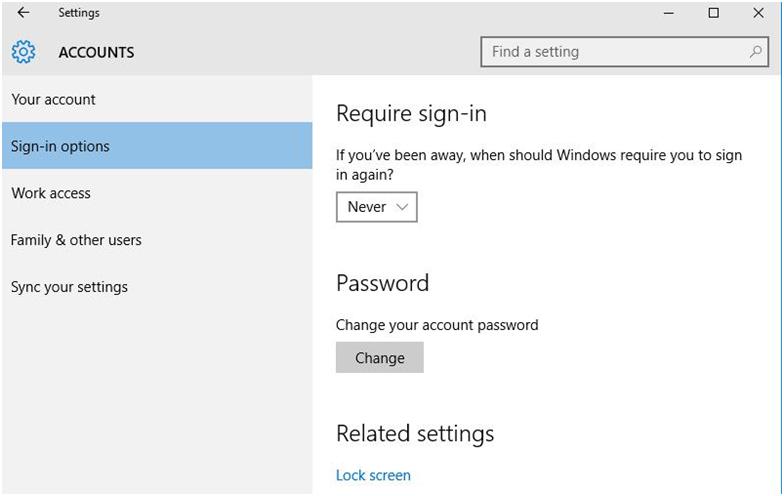The width and height of the screenshot is (784, 496).
Task: Click the Require sign-in heading
Action: click(411, 114)
